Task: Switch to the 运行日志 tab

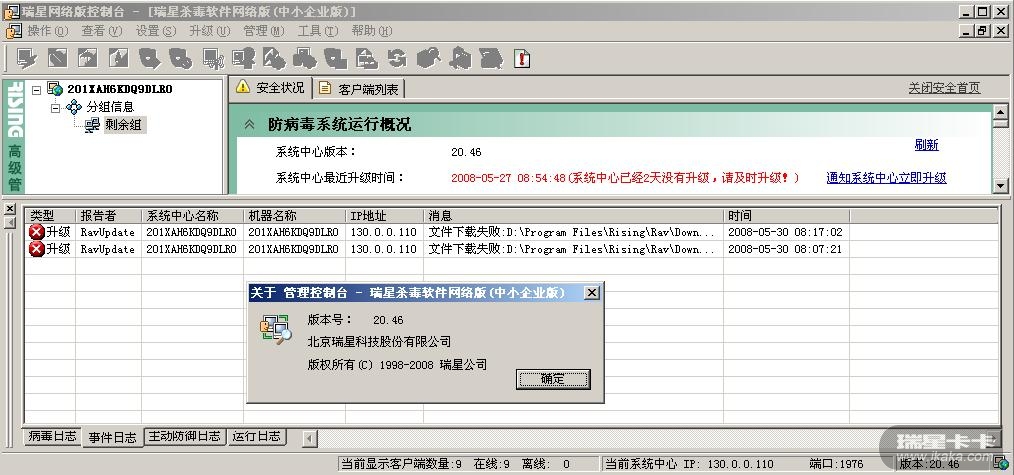Action: point(257,436)
